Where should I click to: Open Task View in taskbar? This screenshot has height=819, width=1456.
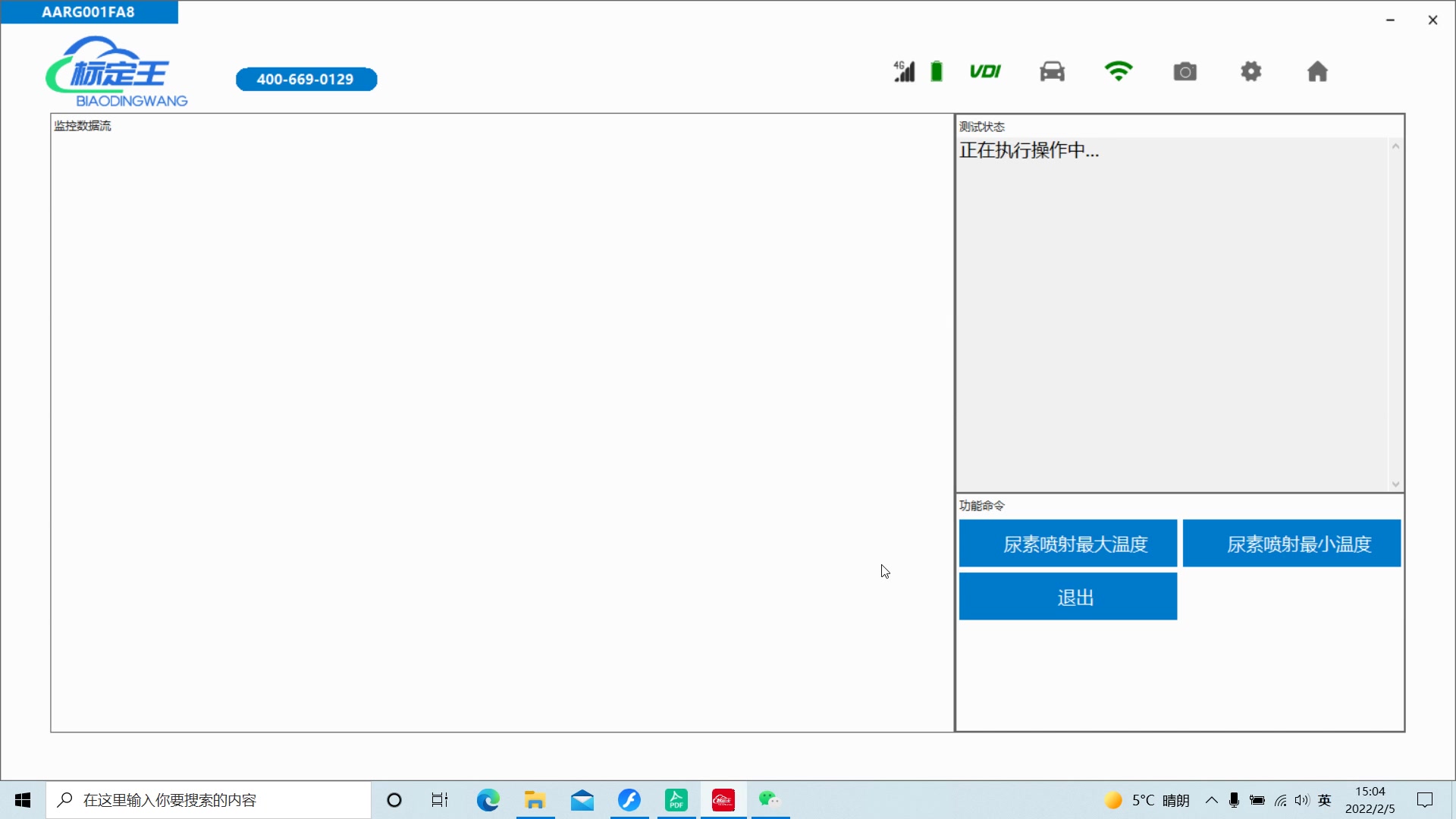pyautogui.click(x=440, y=800)
